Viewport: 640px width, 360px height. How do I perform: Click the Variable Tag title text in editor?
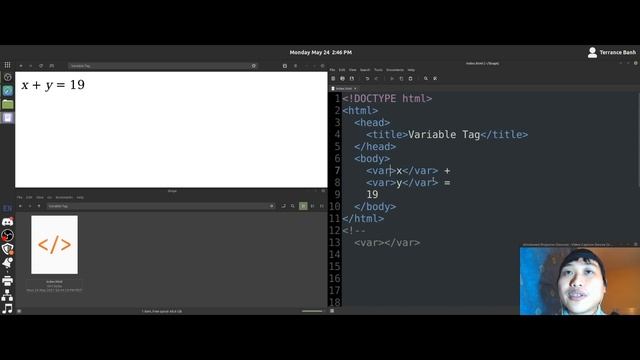(444, 135)
